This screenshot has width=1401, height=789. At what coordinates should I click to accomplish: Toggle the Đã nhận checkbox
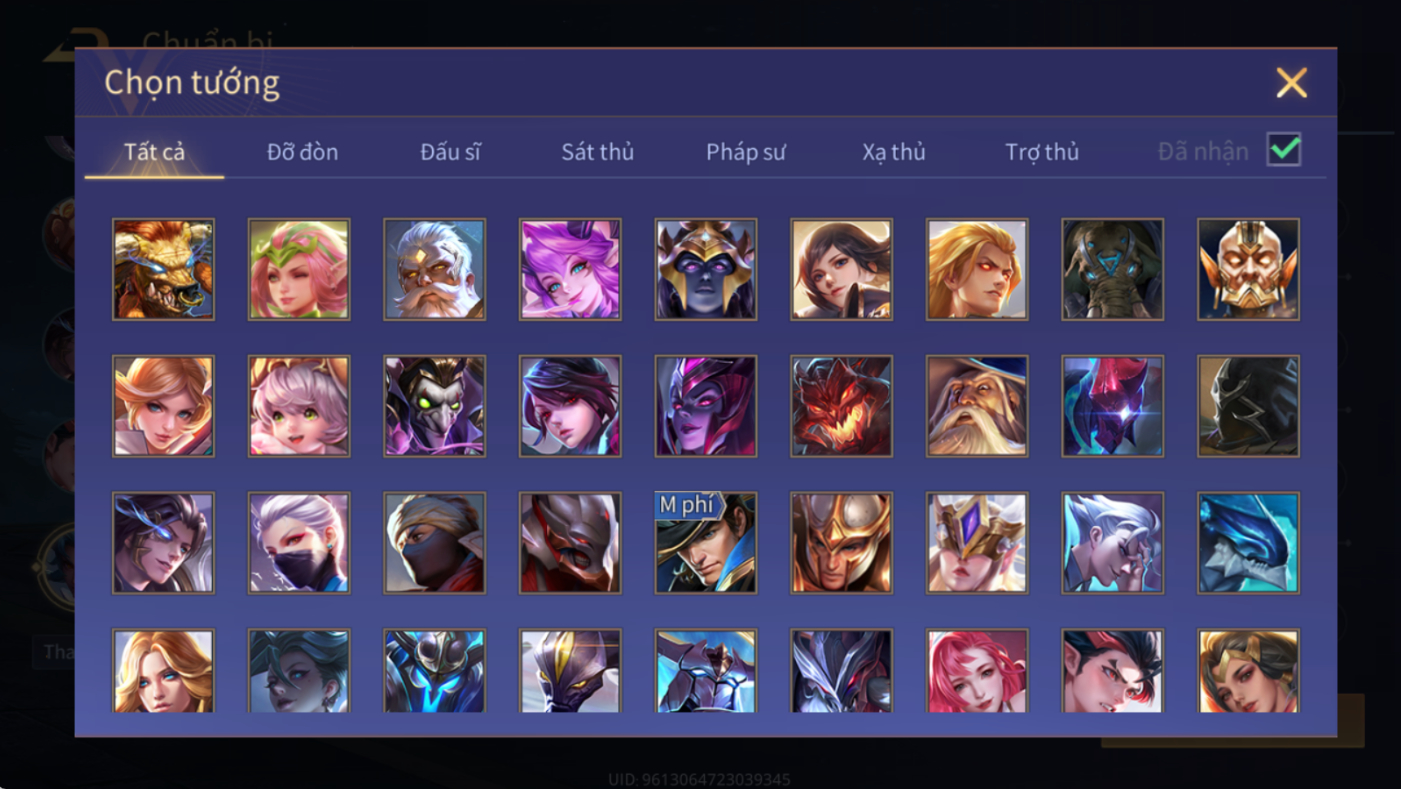point(1284,150)
